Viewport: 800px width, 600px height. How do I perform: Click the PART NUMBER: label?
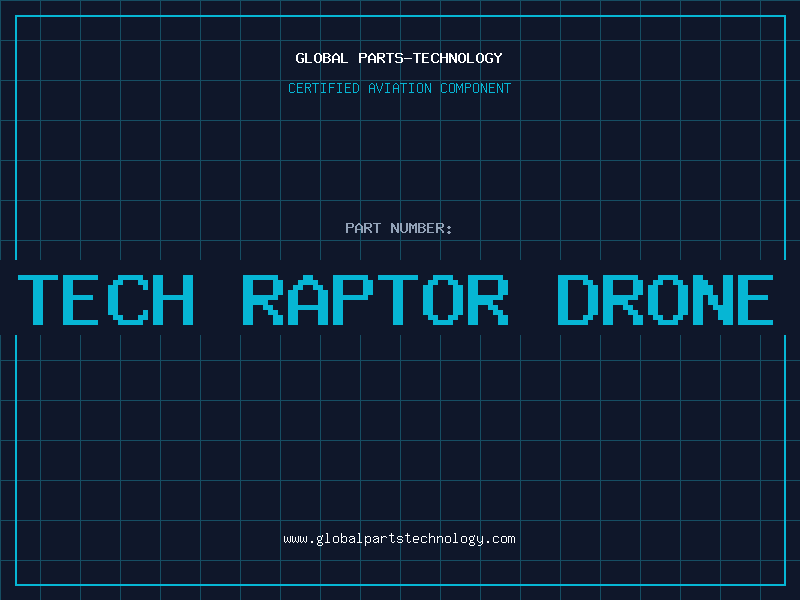tap(399, 228)
